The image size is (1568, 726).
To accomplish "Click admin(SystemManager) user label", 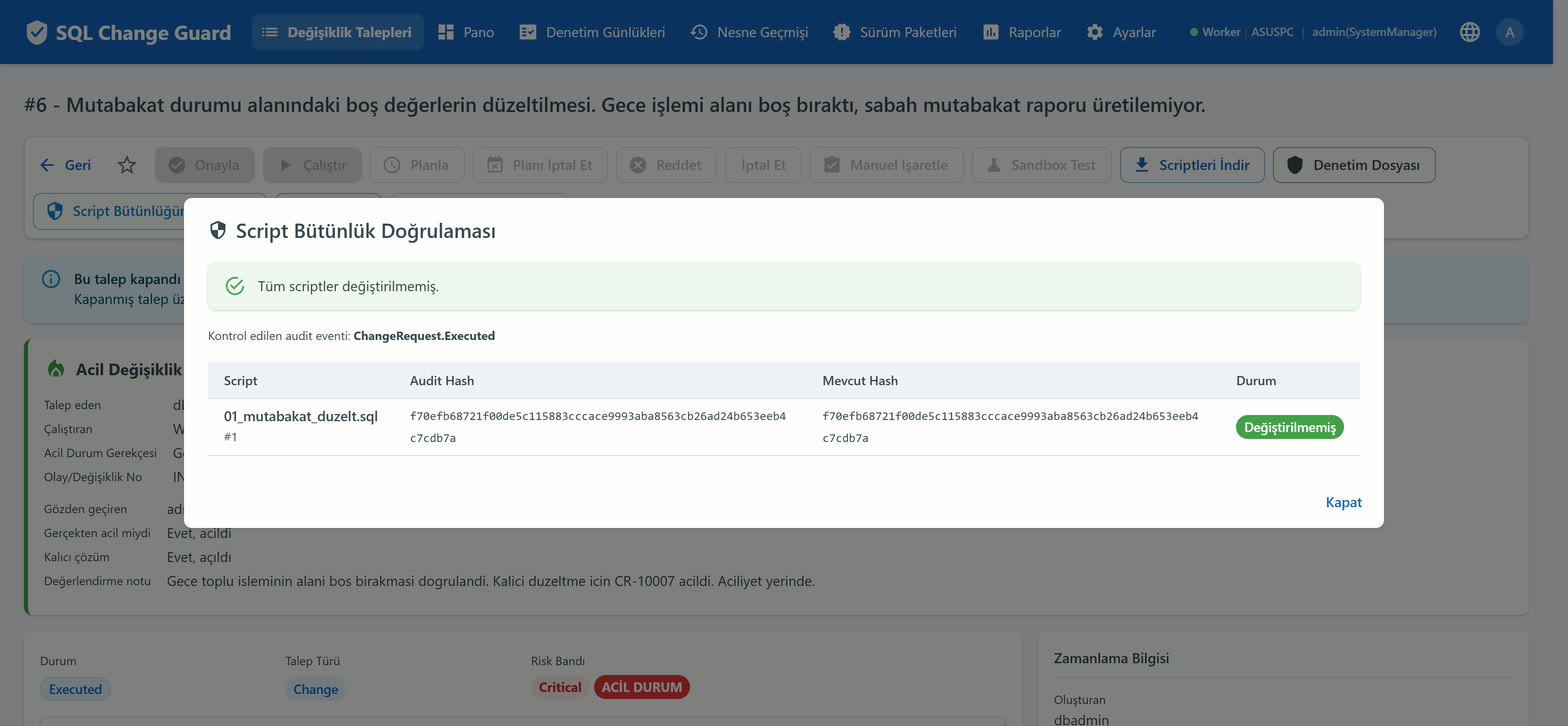I will [1374, 32].
